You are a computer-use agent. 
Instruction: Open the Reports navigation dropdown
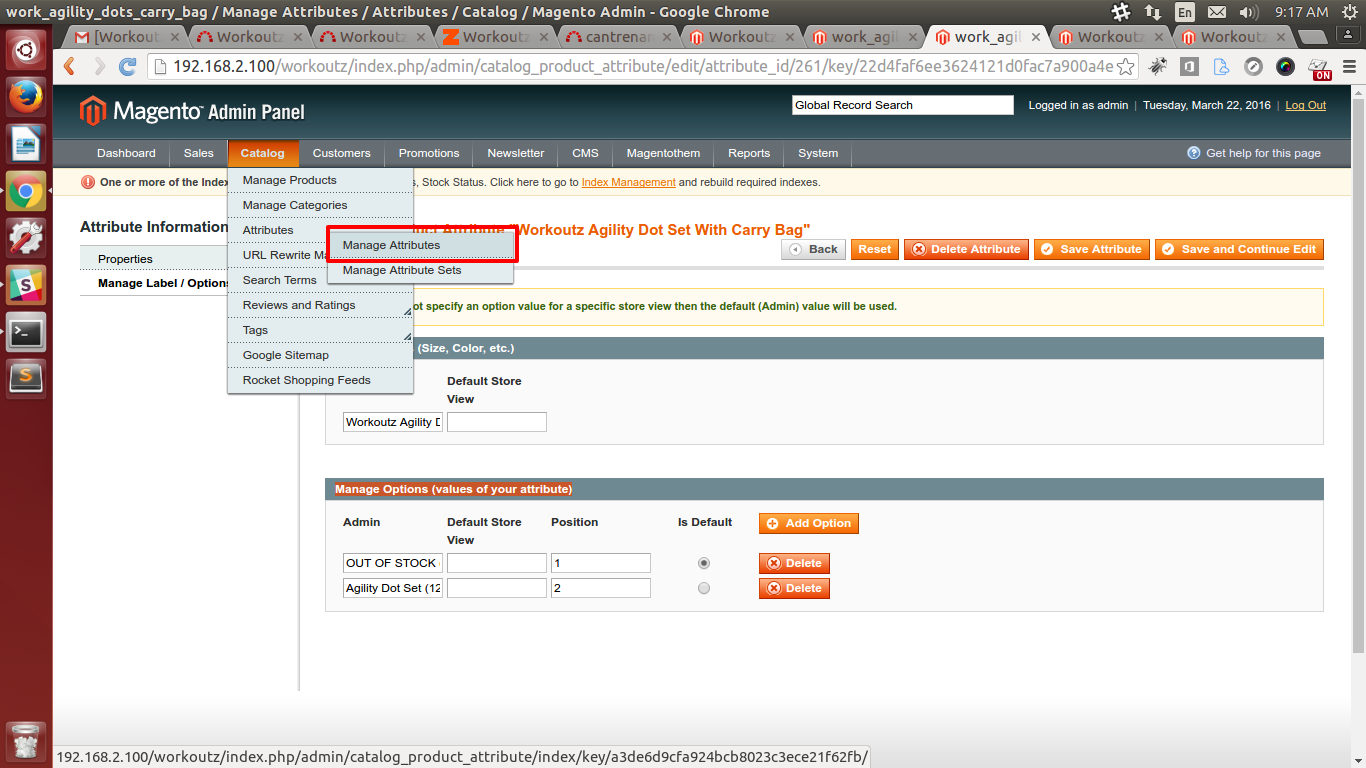coord(749,153)
